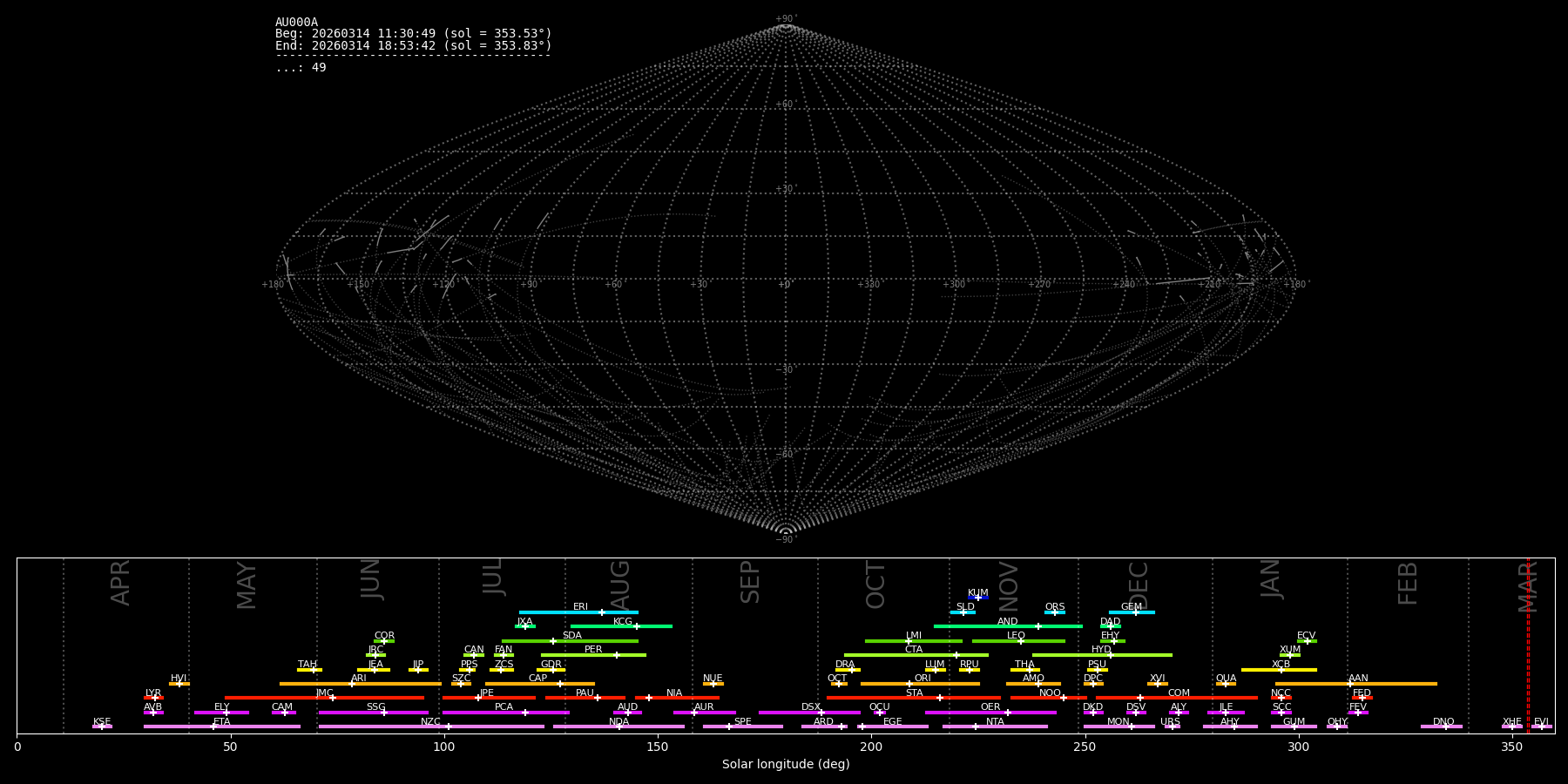The image size is (1568, 784).
Task: Click the ORI shower label
Action: click(x=923, y=679)
